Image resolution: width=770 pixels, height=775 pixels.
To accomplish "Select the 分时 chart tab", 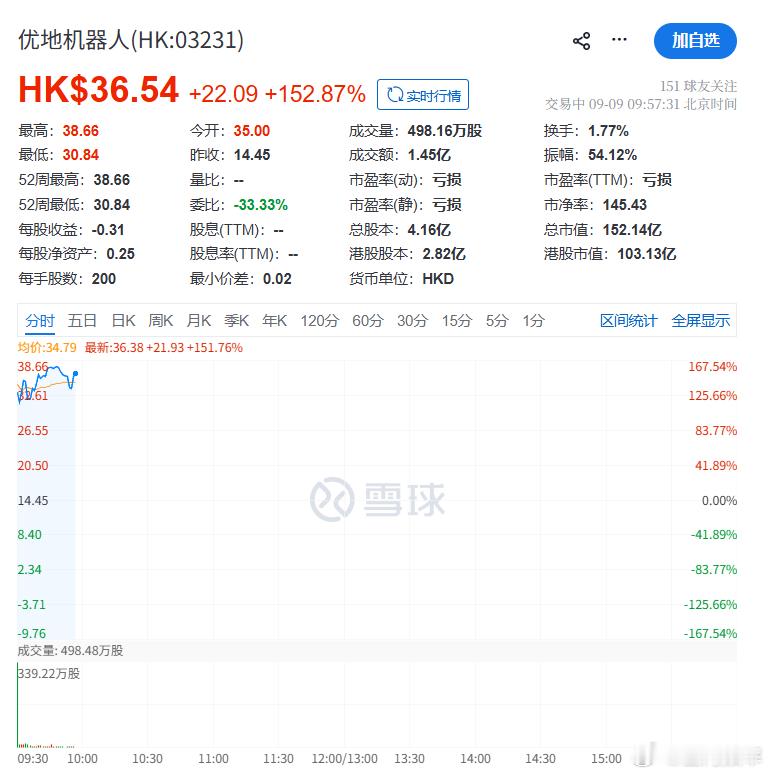I will click(40, 321).
